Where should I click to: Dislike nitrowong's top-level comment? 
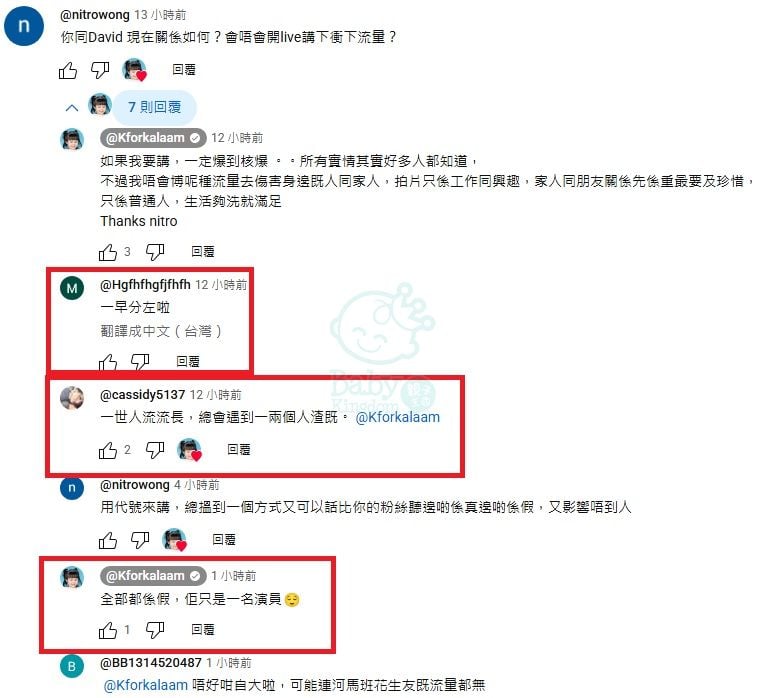point(101,71)
